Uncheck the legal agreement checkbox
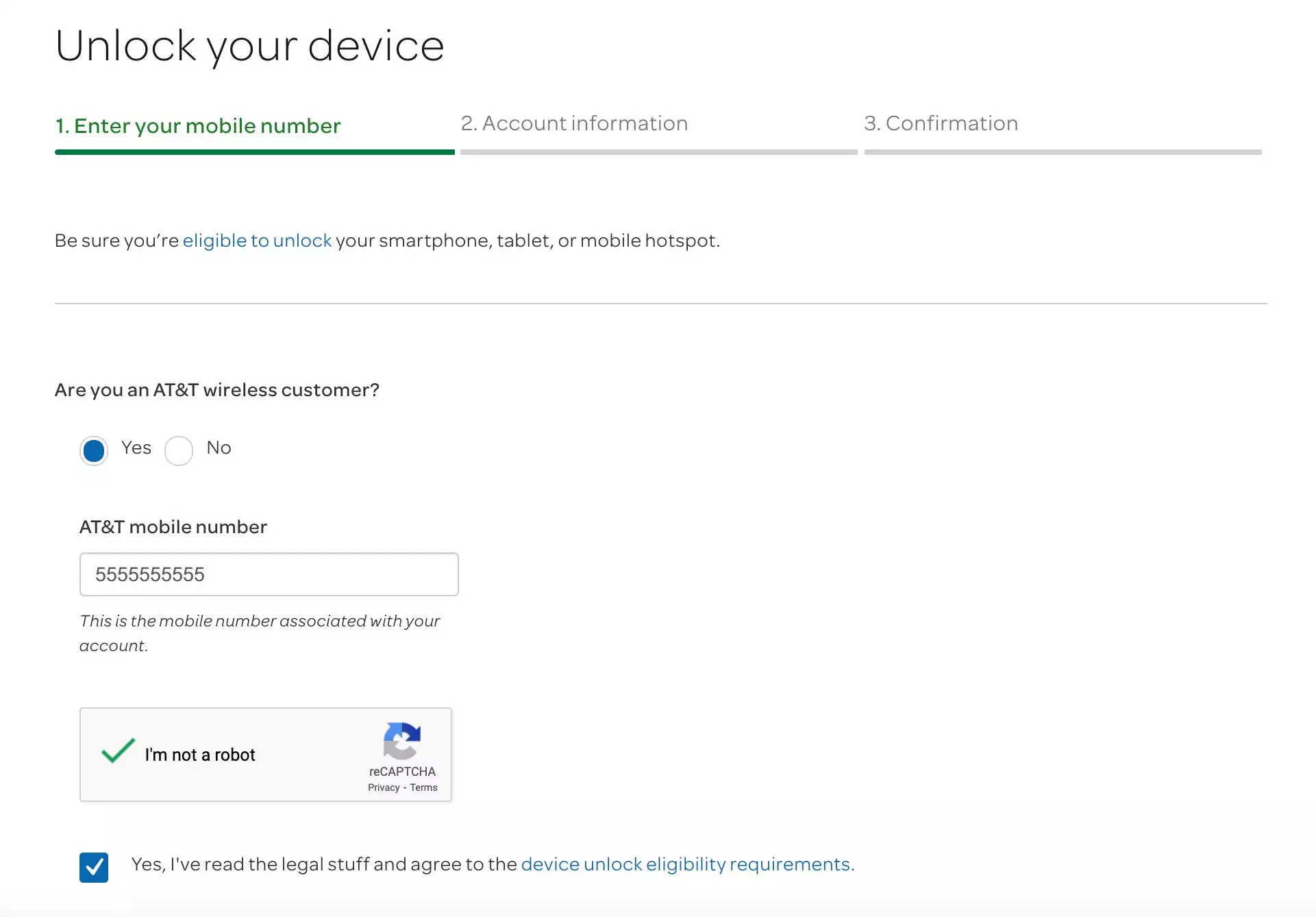Viewport: 1316px width, 917px height. (94, 867)
